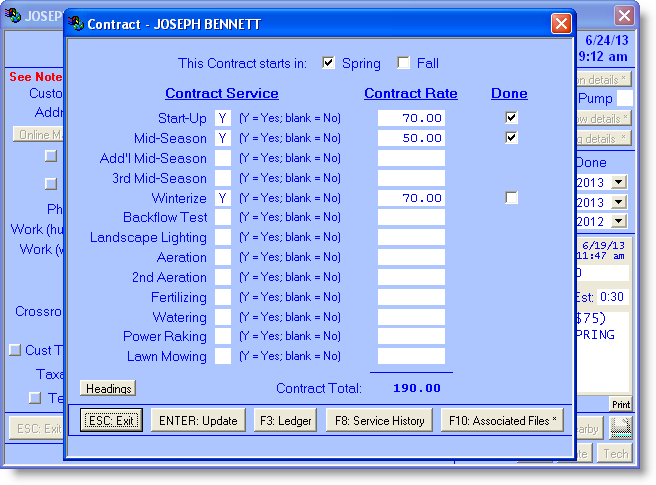The width and height of the screenshot is (656, 485).
Task: Uncheck the Done box for Start-Up
Action: (x=512, y=118)
